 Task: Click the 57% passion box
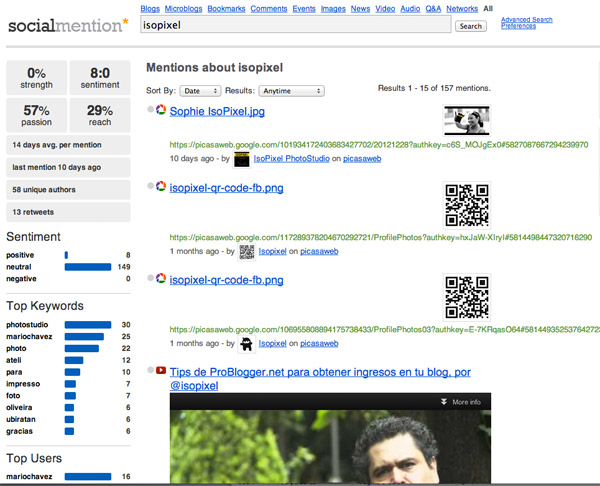tap(36, 115)
